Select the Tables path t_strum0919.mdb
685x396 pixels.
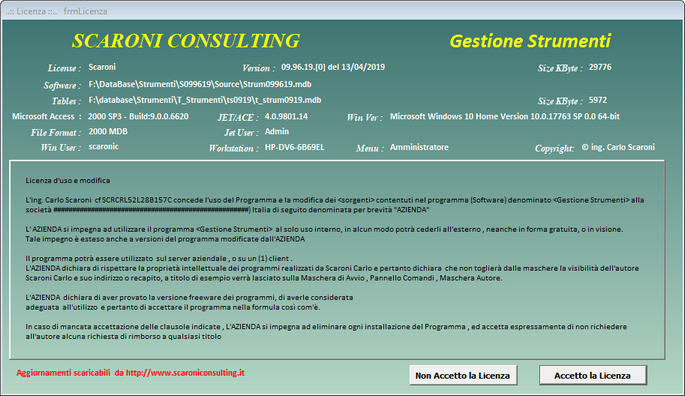coord(205,100)
